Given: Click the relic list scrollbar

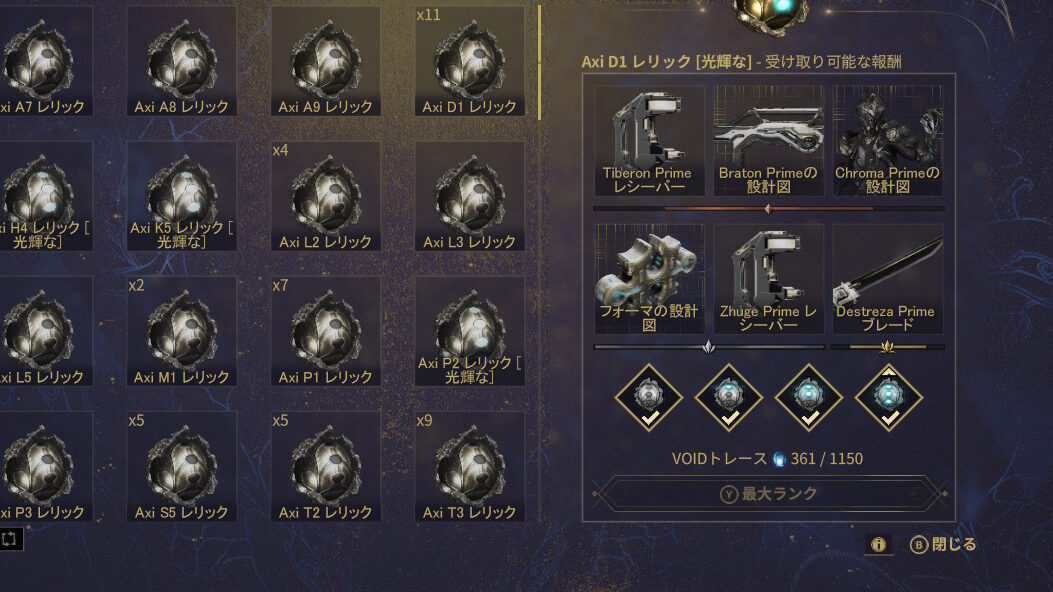Looking at the screenshot, I should click(539, 63).
